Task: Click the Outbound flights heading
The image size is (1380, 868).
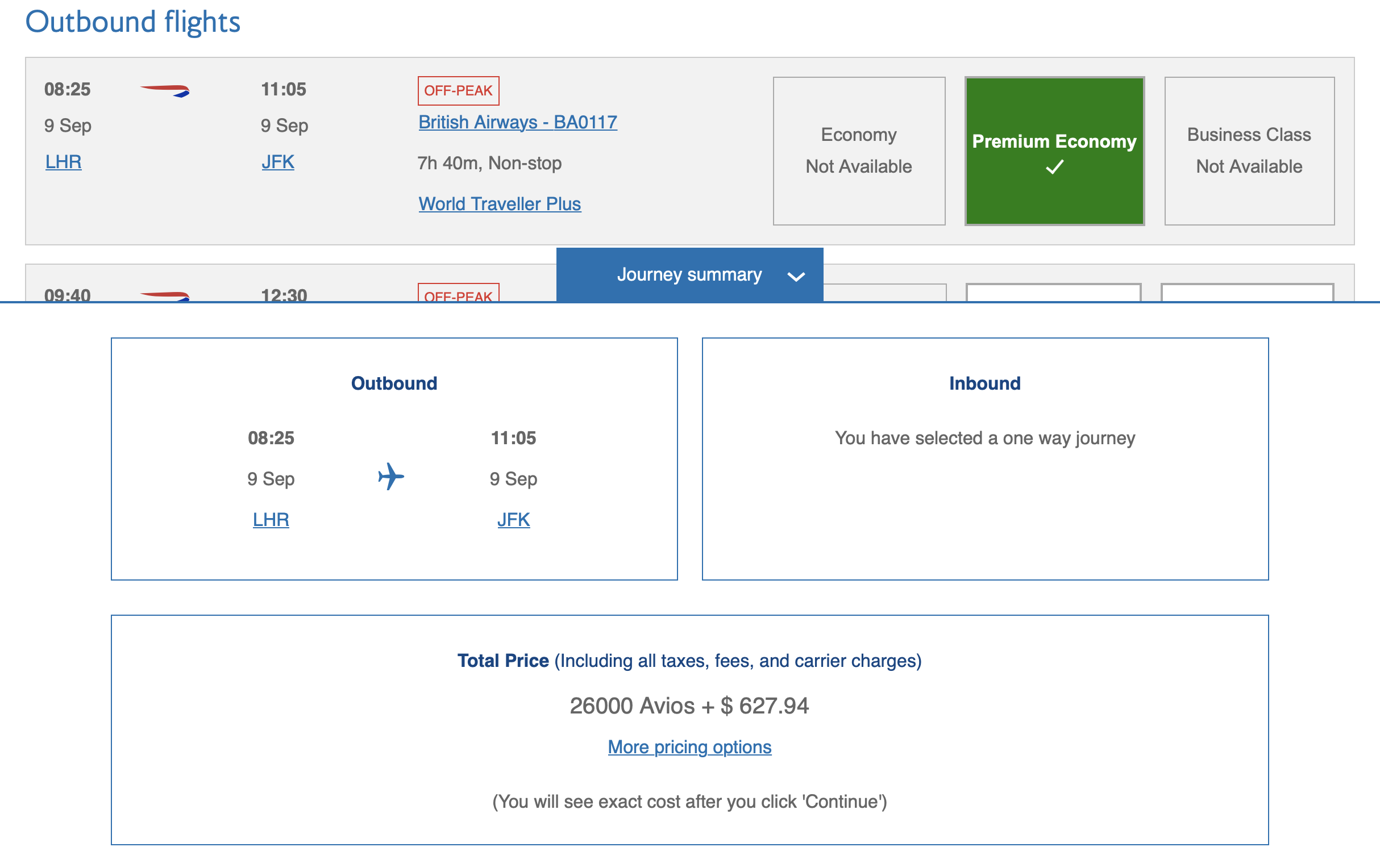Action: click(x=132, y=22)
